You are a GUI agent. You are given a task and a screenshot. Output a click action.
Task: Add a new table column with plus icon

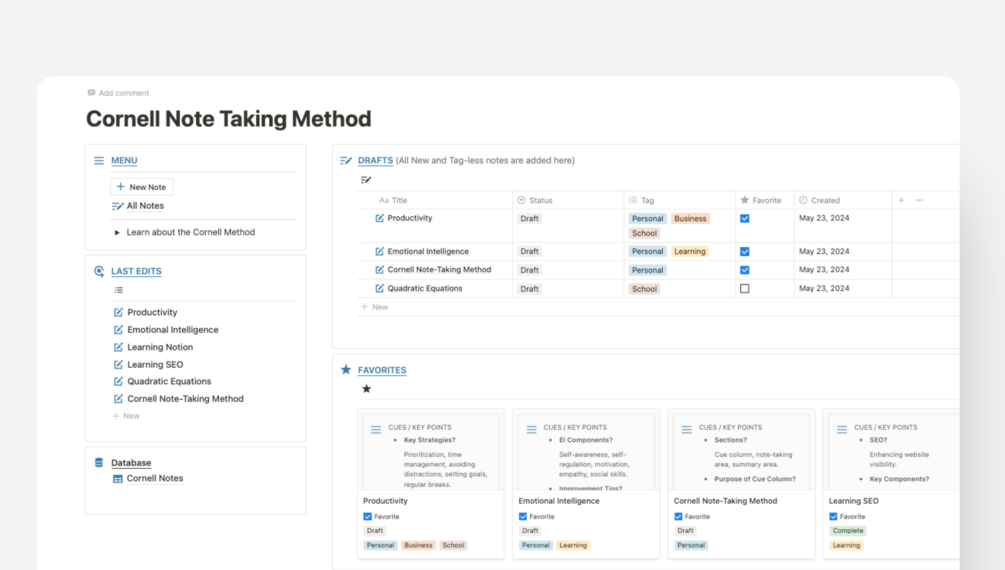tap(901, 200)
